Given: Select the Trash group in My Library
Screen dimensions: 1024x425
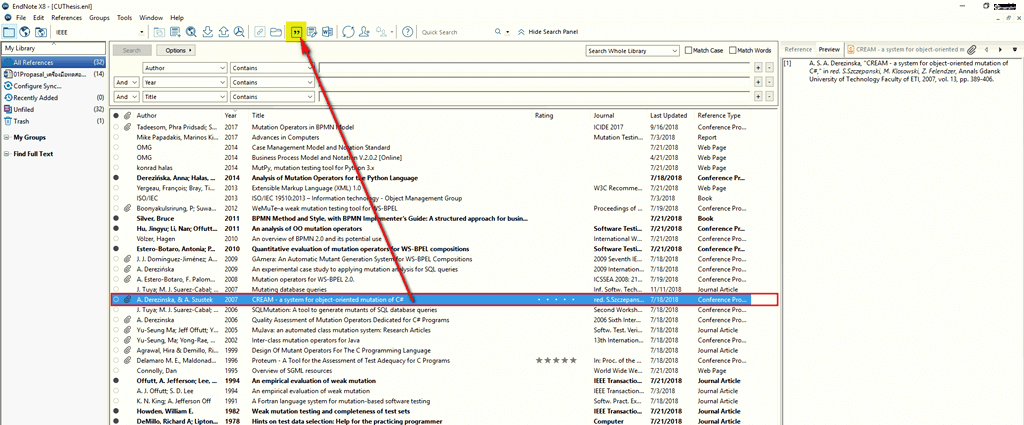Looking at the screenshot, I should pos(54,121).
